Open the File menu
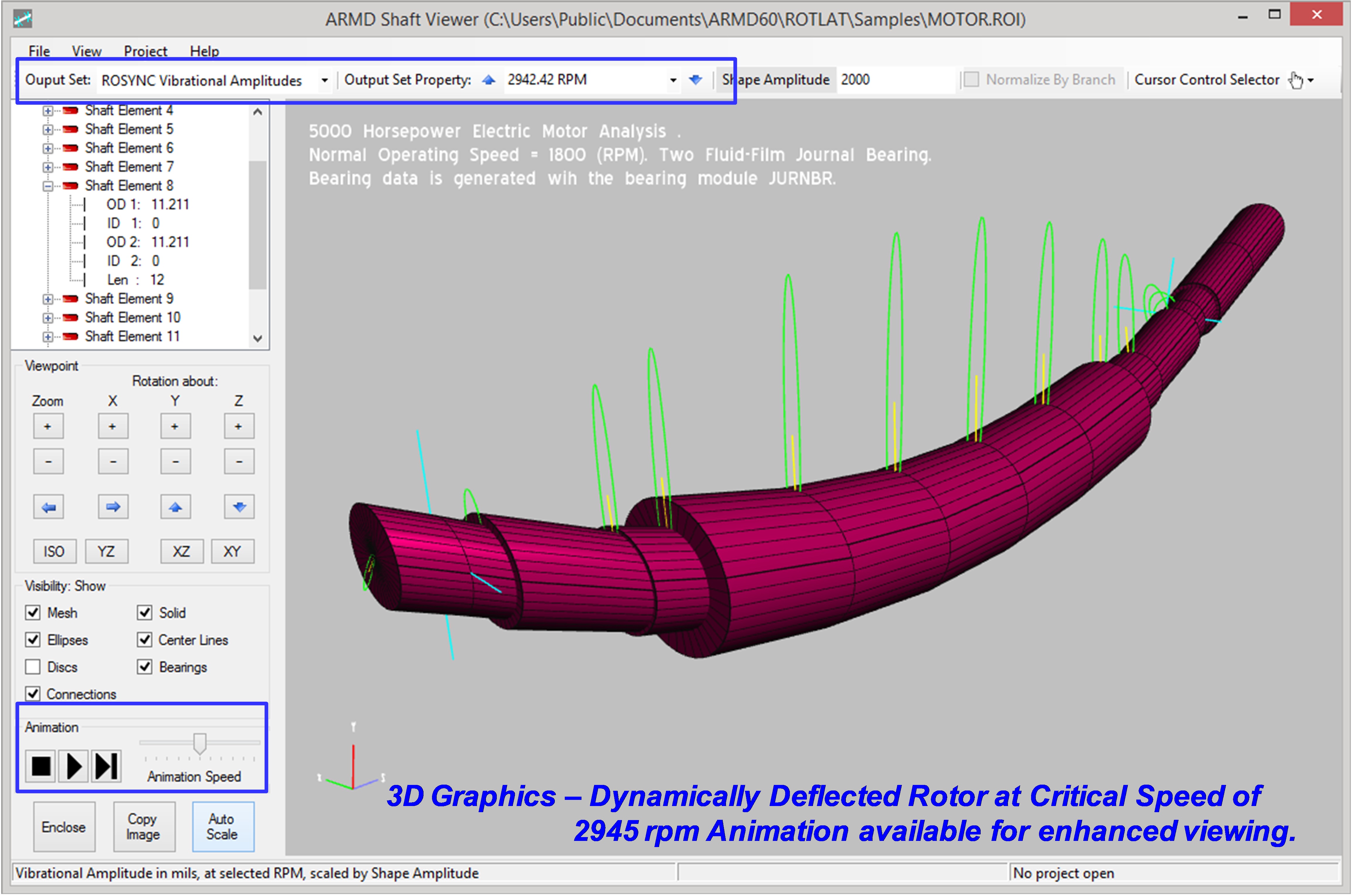This screenshot has height=896, width=1352. (40, 51)
